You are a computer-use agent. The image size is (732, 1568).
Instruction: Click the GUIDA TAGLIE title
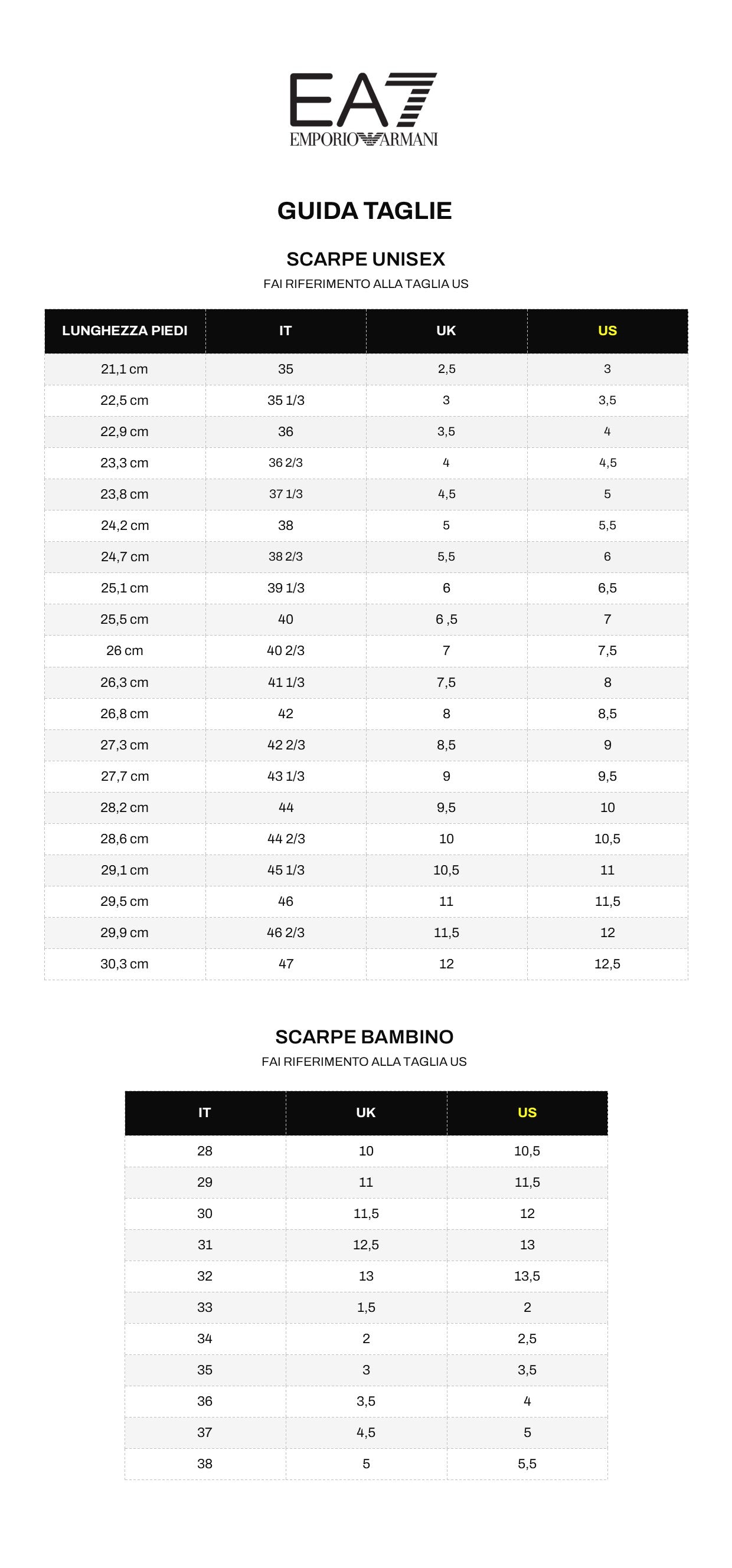pyautogui.click(x=364, y=211)
